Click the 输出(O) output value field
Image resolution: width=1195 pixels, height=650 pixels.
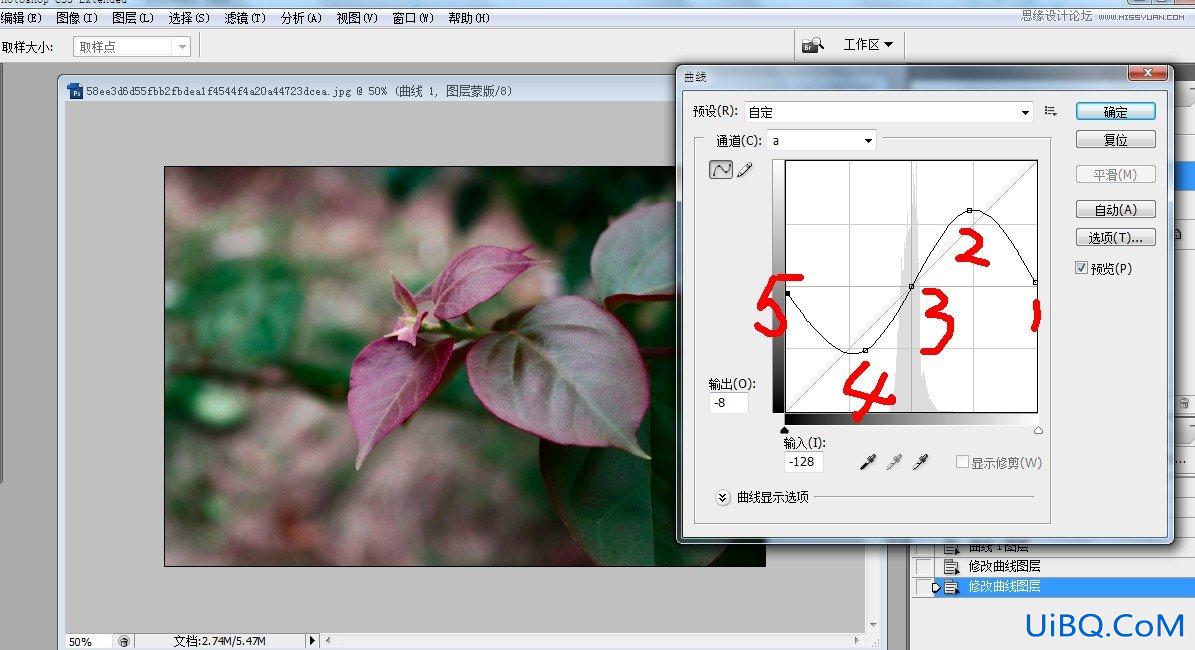(x=729, y=402)
